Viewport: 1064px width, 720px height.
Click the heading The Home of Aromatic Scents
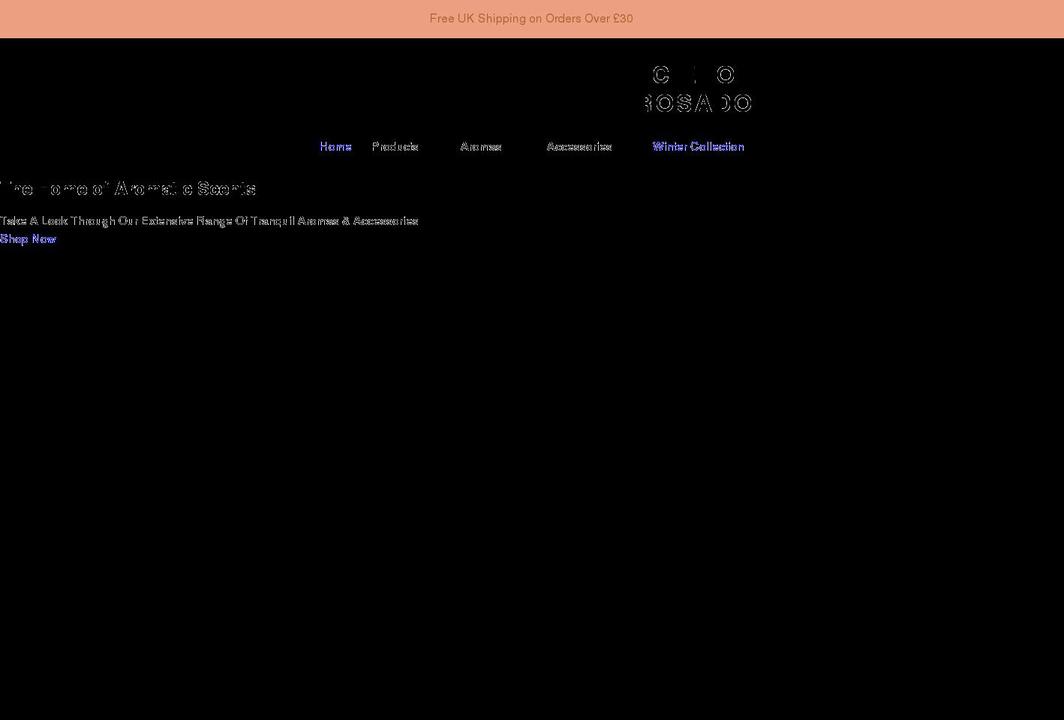tap(128, 187)
